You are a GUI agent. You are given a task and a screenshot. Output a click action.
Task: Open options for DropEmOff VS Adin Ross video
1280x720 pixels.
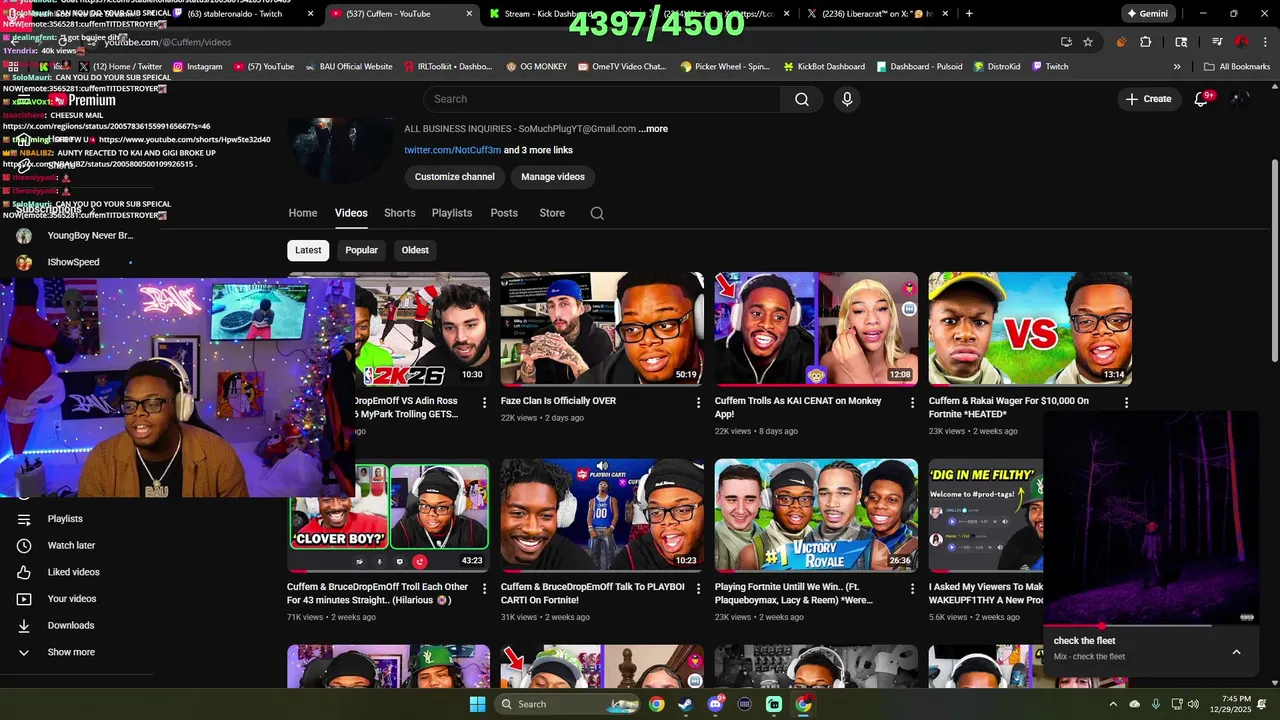point(485,402)
